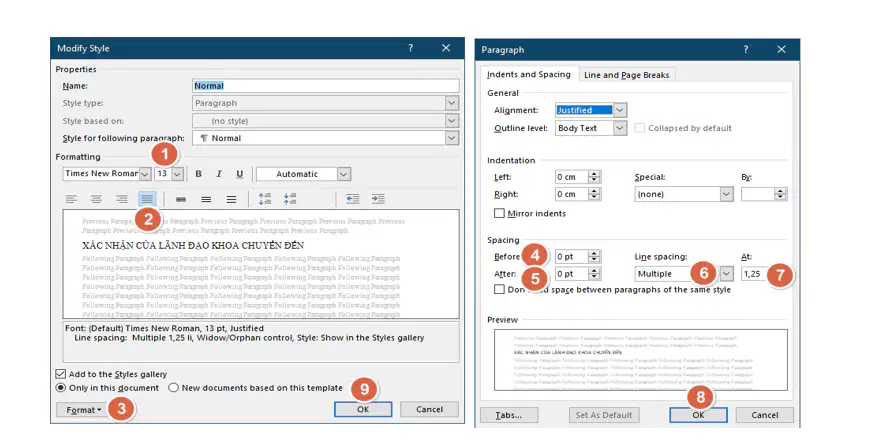Open Special indentation dropdown

(726, 194)
